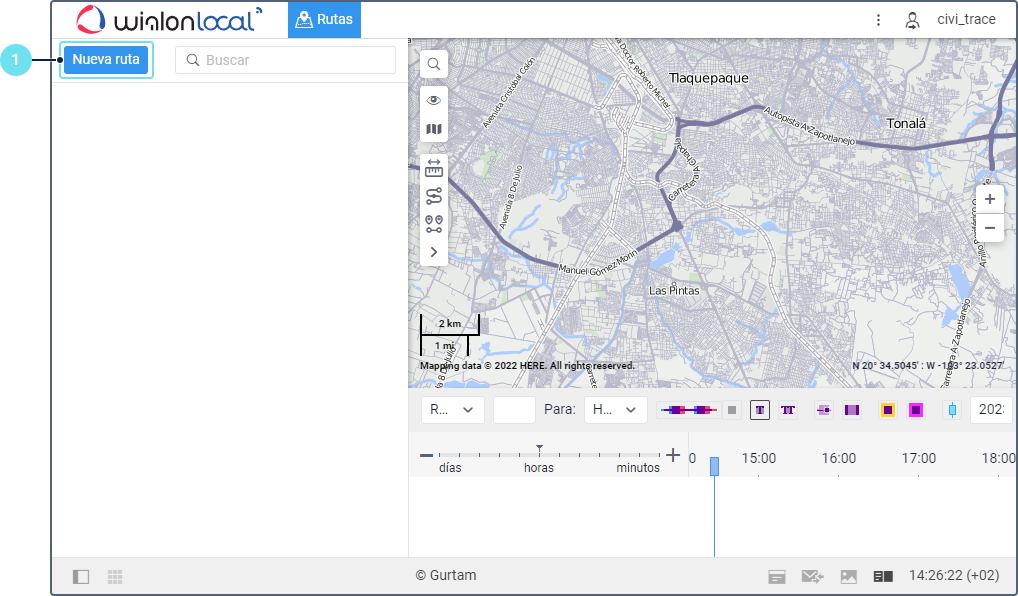
Task: Click the user profile icon
Action: (x=912, y=20)
